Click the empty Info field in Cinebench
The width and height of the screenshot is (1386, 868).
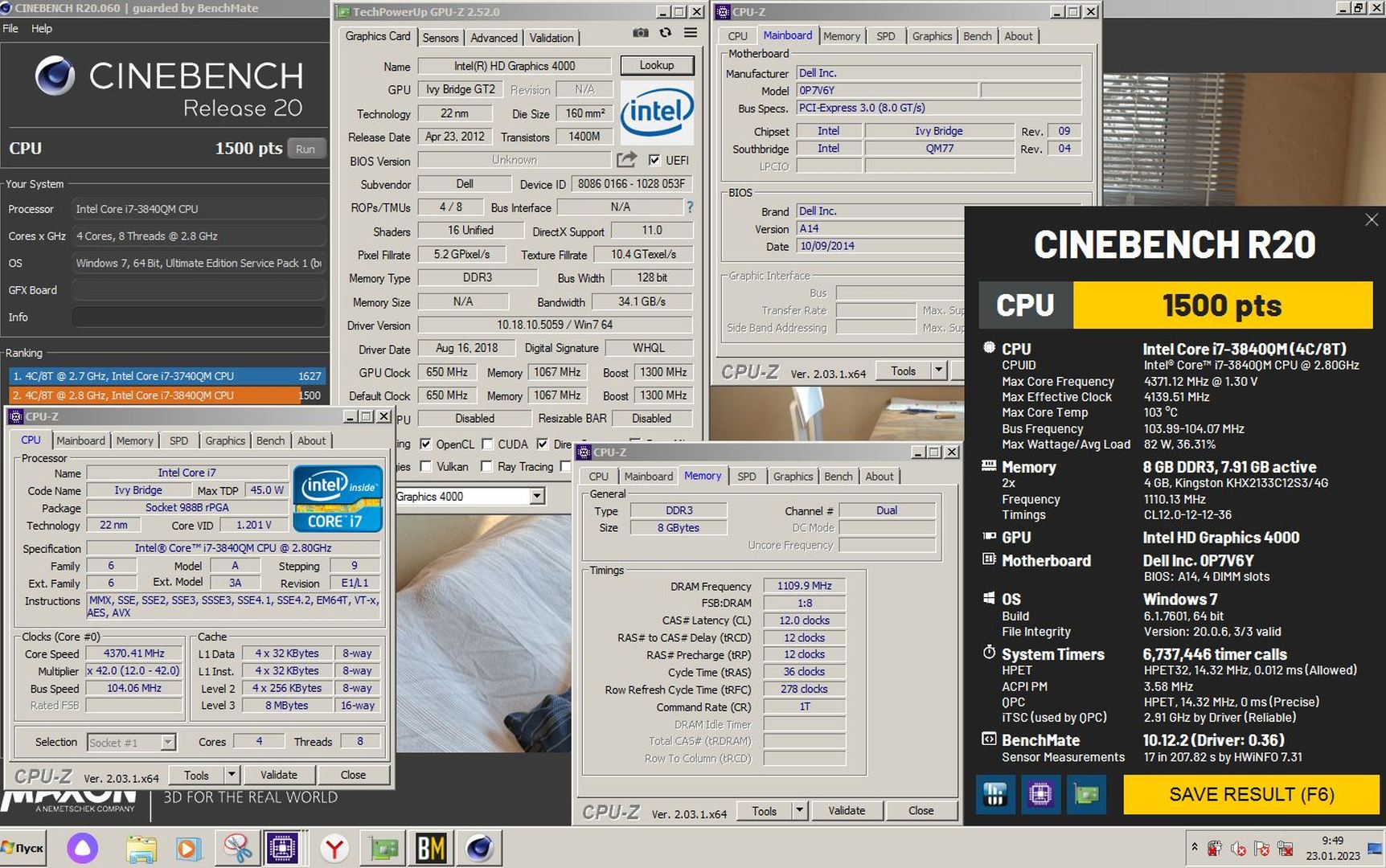[x=199, y=317]
